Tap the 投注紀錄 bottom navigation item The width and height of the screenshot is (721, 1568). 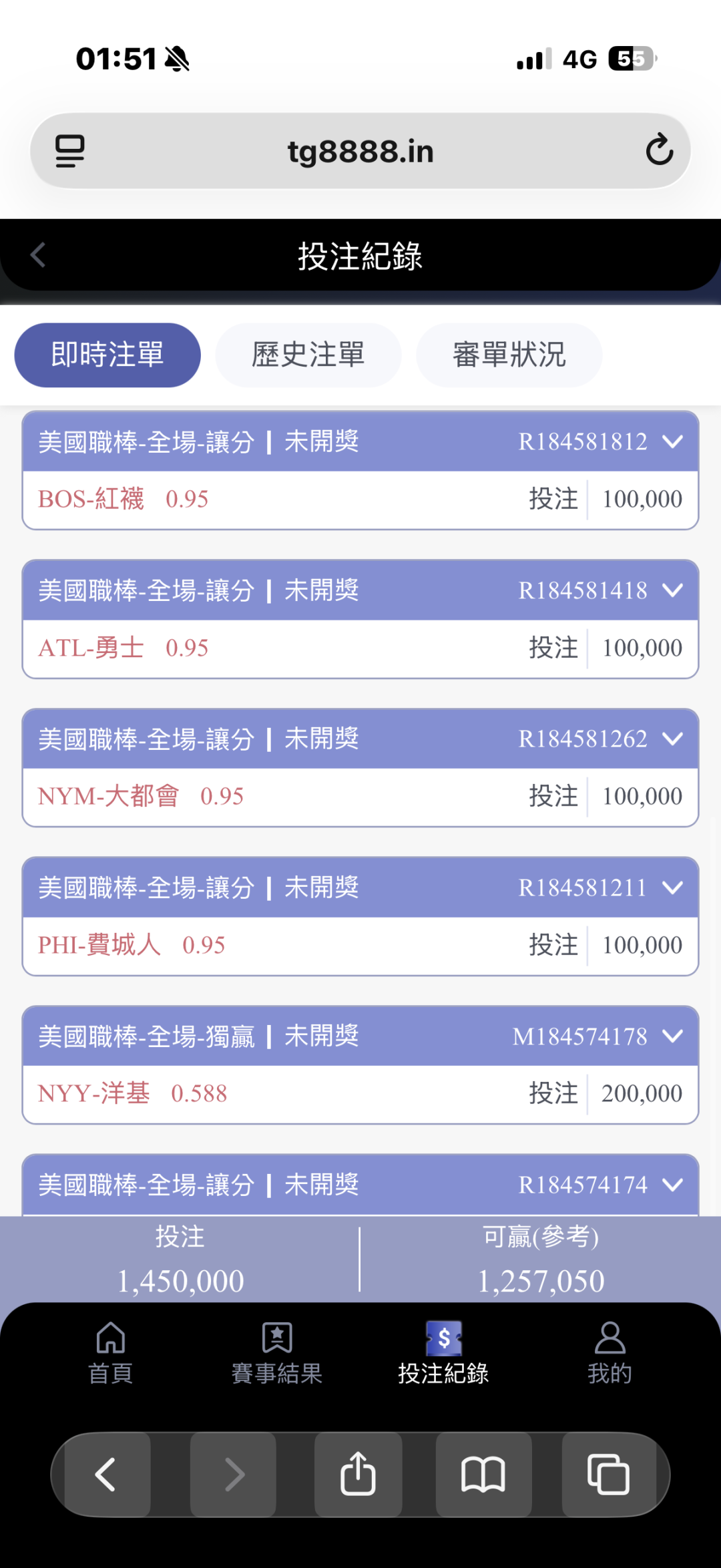pyautogui.click(x=444, y=1352)
